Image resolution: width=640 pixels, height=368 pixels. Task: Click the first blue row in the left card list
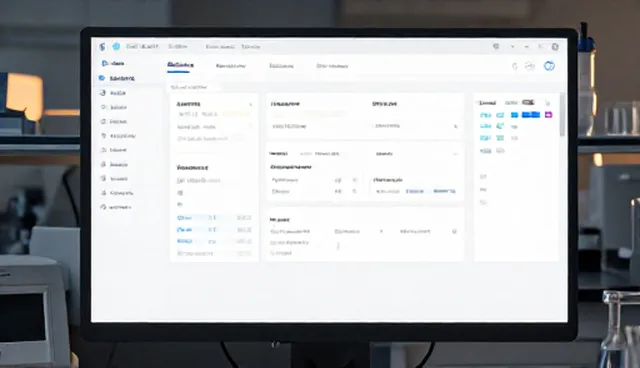coord(214,218)
